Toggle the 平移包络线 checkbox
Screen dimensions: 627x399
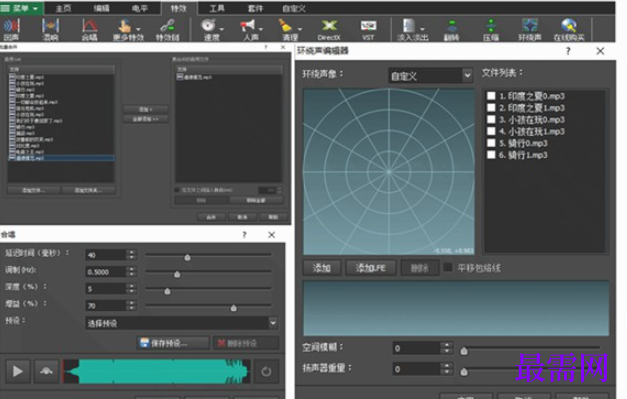pos(448,267)
